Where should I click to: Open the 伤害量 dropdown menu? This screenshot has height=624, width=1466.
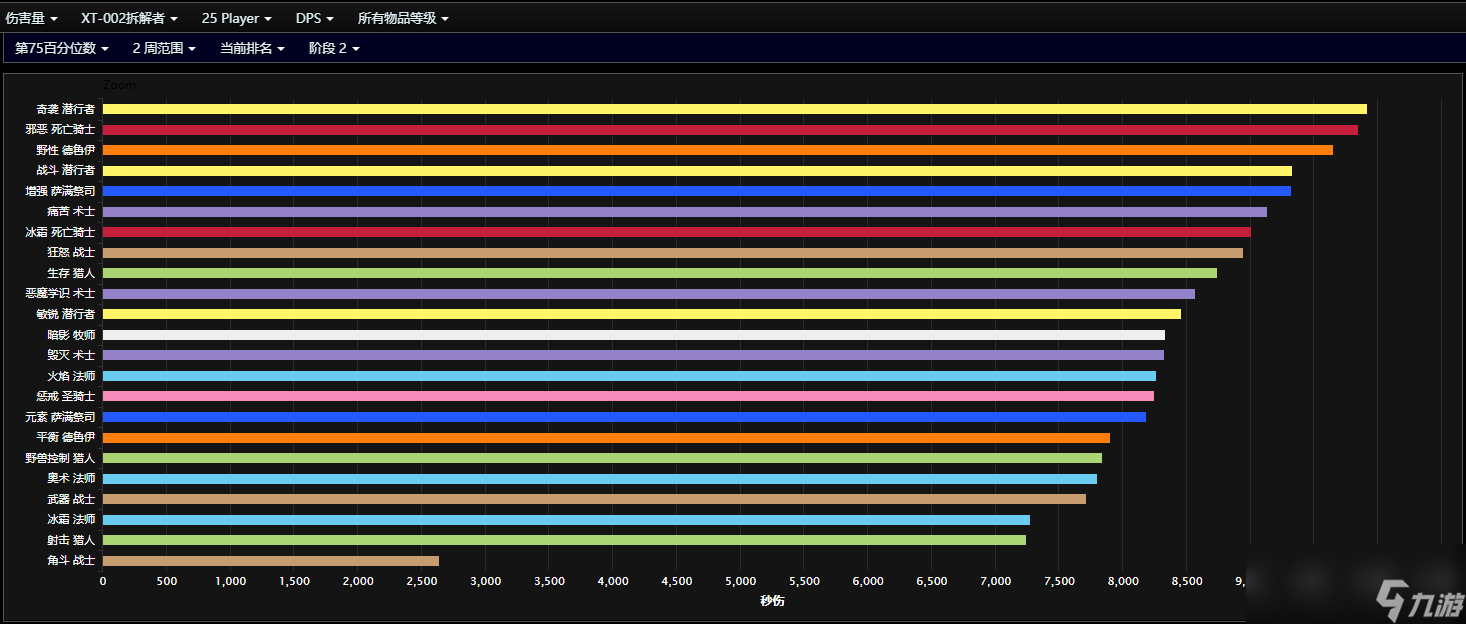click(x=31, y=18)
